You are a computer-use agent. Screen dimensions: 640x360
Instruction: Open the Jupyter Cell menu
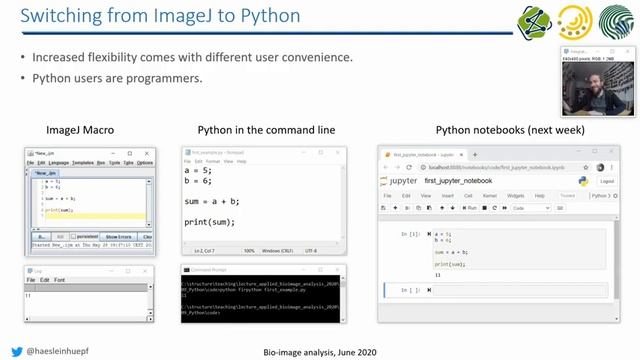(x=468, y=196)
